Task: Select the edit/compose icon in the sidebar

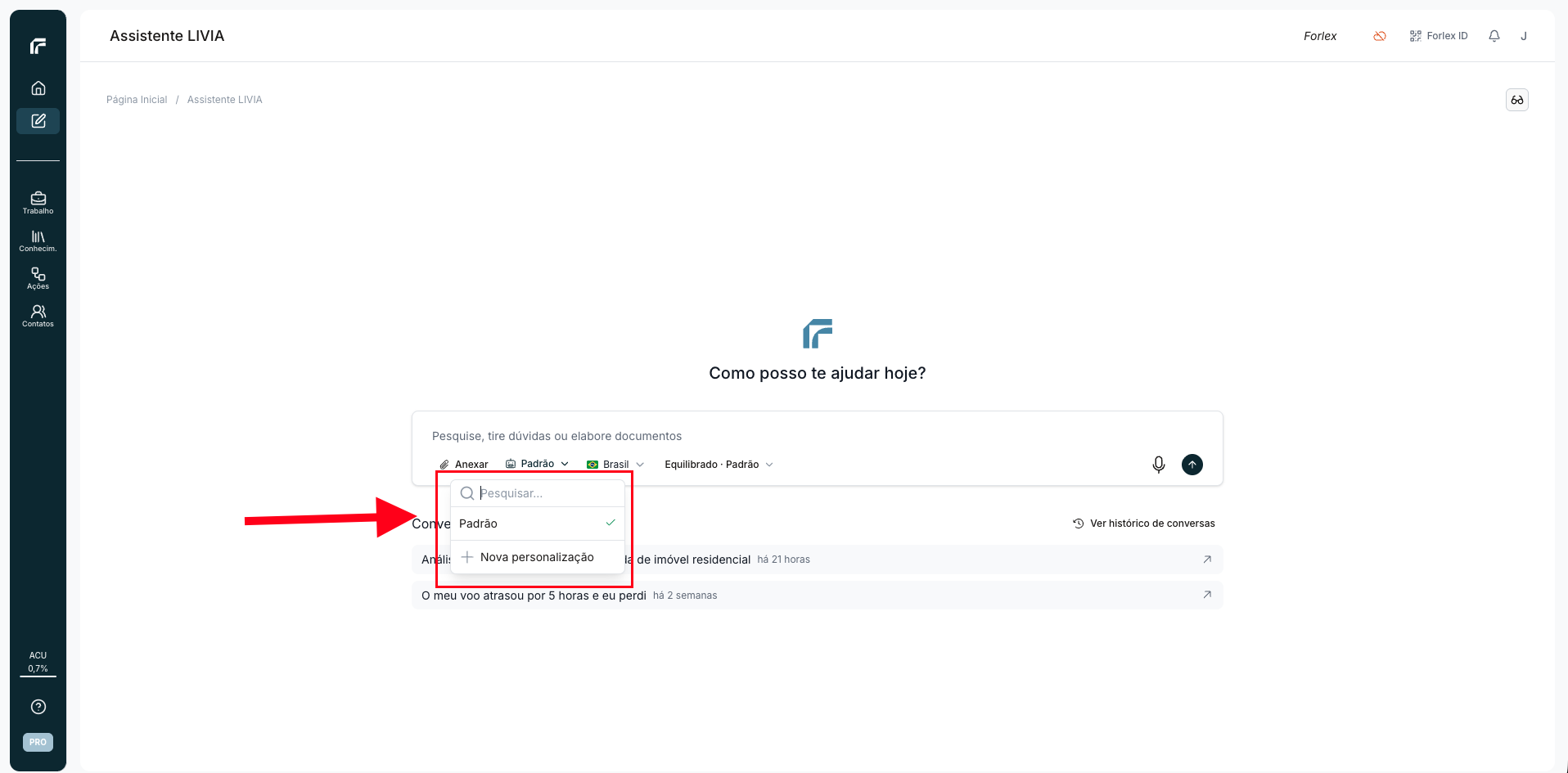Action: coord(38,121)
